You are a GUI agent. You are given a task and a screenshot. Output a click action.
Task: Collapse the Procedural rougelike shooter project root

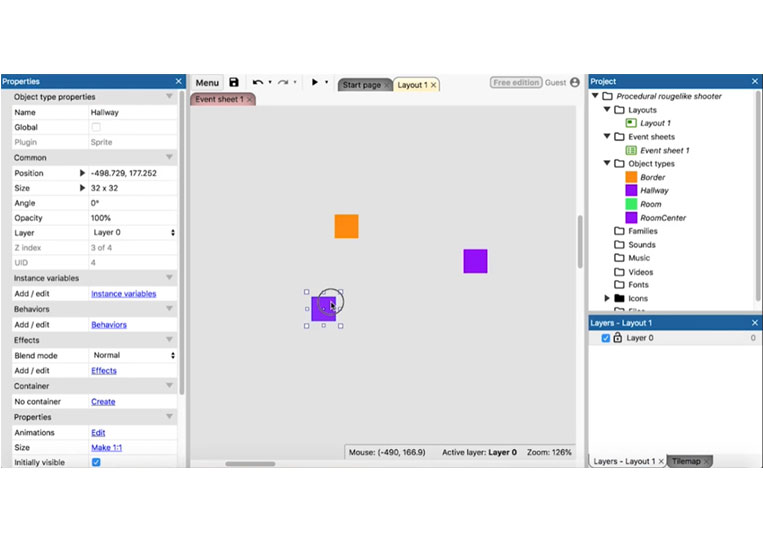click(x=595, y=96)
